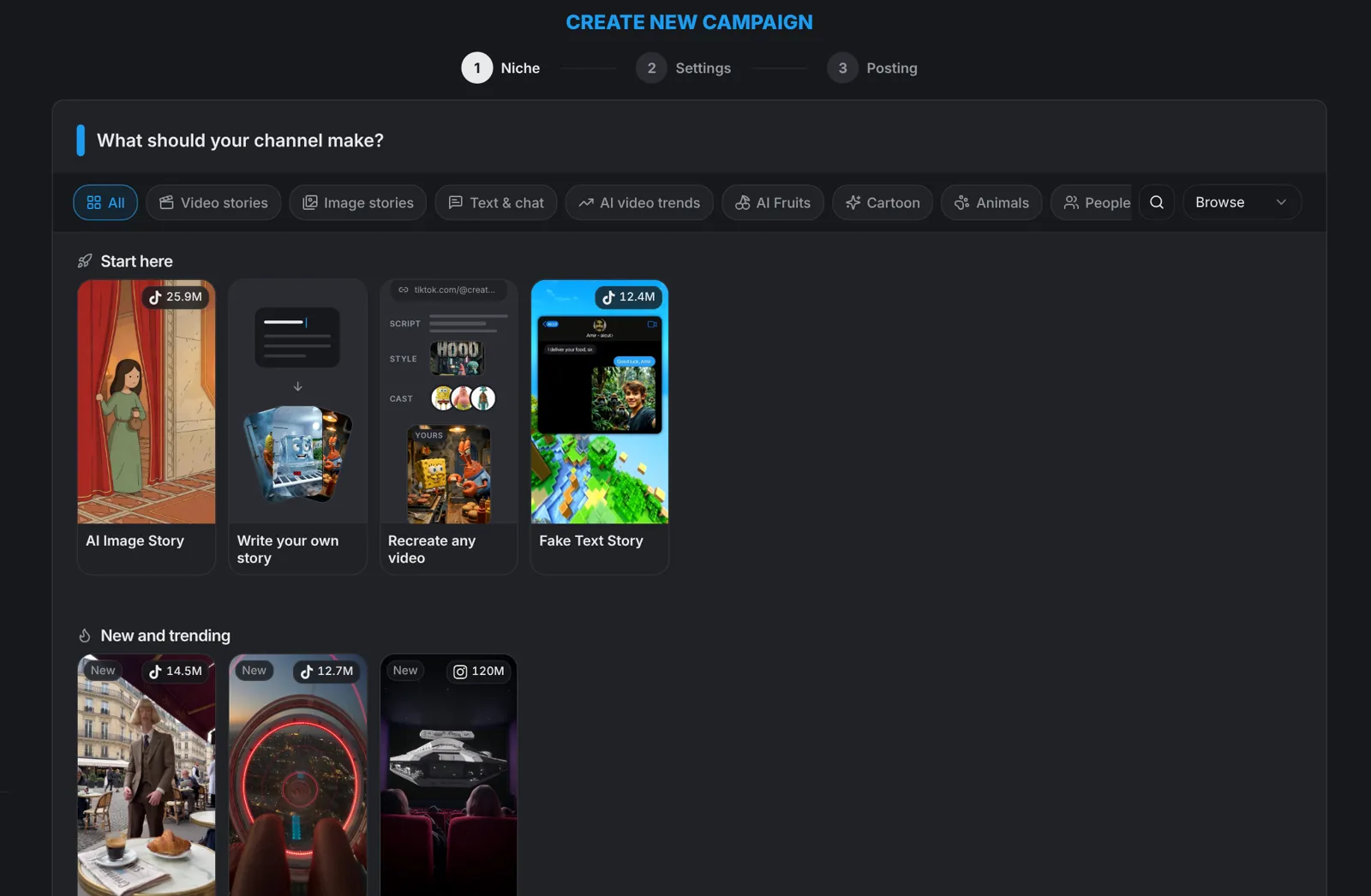Screen dimensions: 1371x896
Task: Open the trending card with 14.5M views
Action: pyautogui.click(x=147, y=775)
